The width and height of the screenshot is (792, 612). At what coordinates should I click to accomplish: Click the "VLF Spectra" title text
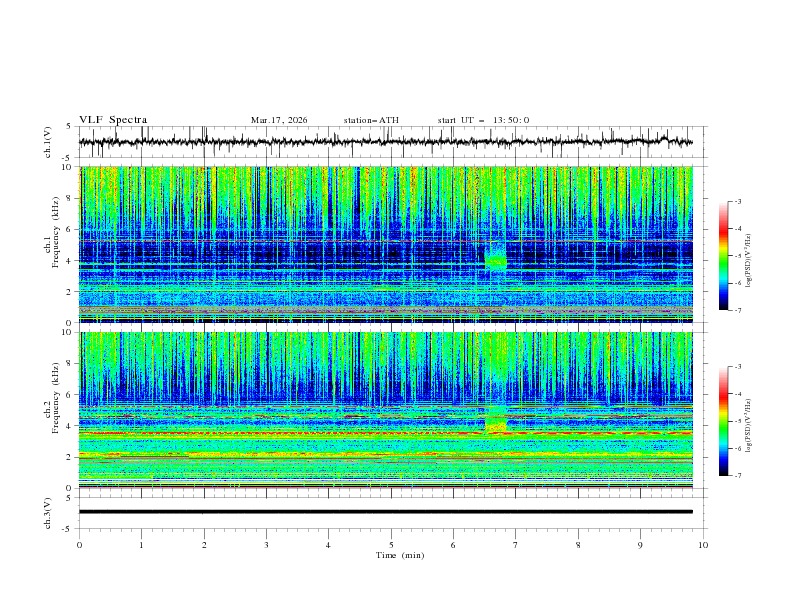coord(113,120)
